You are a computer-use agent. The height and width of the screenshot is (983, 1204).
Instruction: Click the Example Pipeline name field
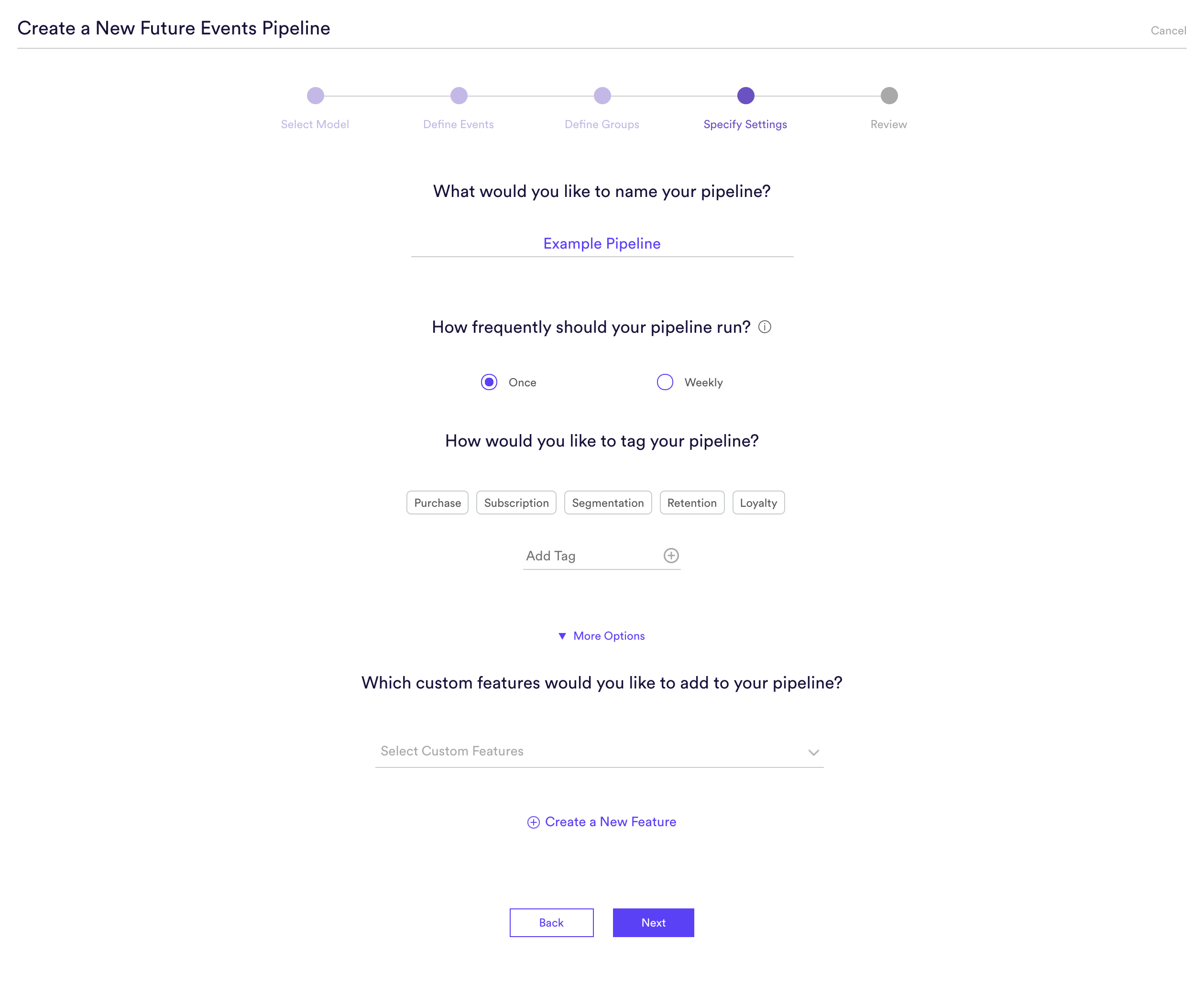(602, 243)
